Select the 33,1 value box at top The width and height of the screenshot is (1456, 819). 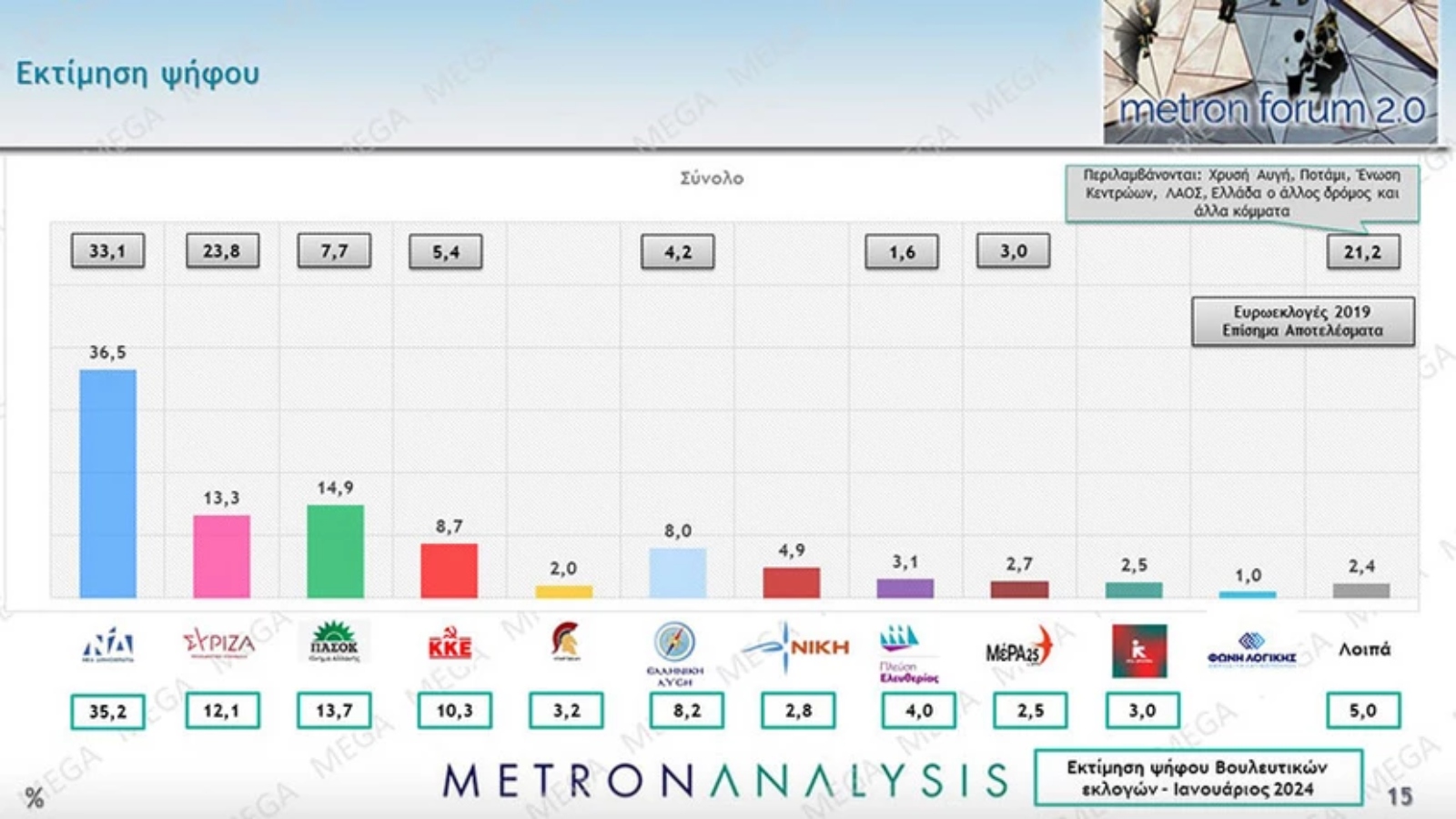click(x=107, y=251)
